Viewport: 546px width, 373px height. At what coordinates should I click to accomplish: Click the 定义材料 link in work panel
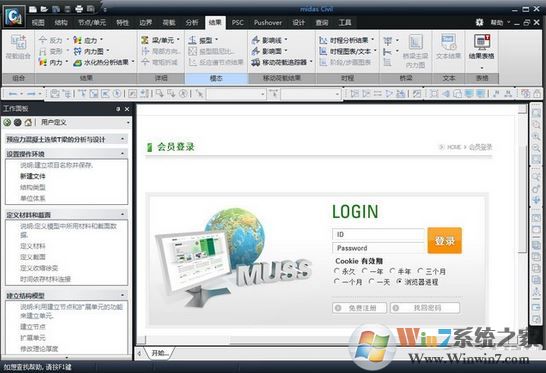pos(33,246)
